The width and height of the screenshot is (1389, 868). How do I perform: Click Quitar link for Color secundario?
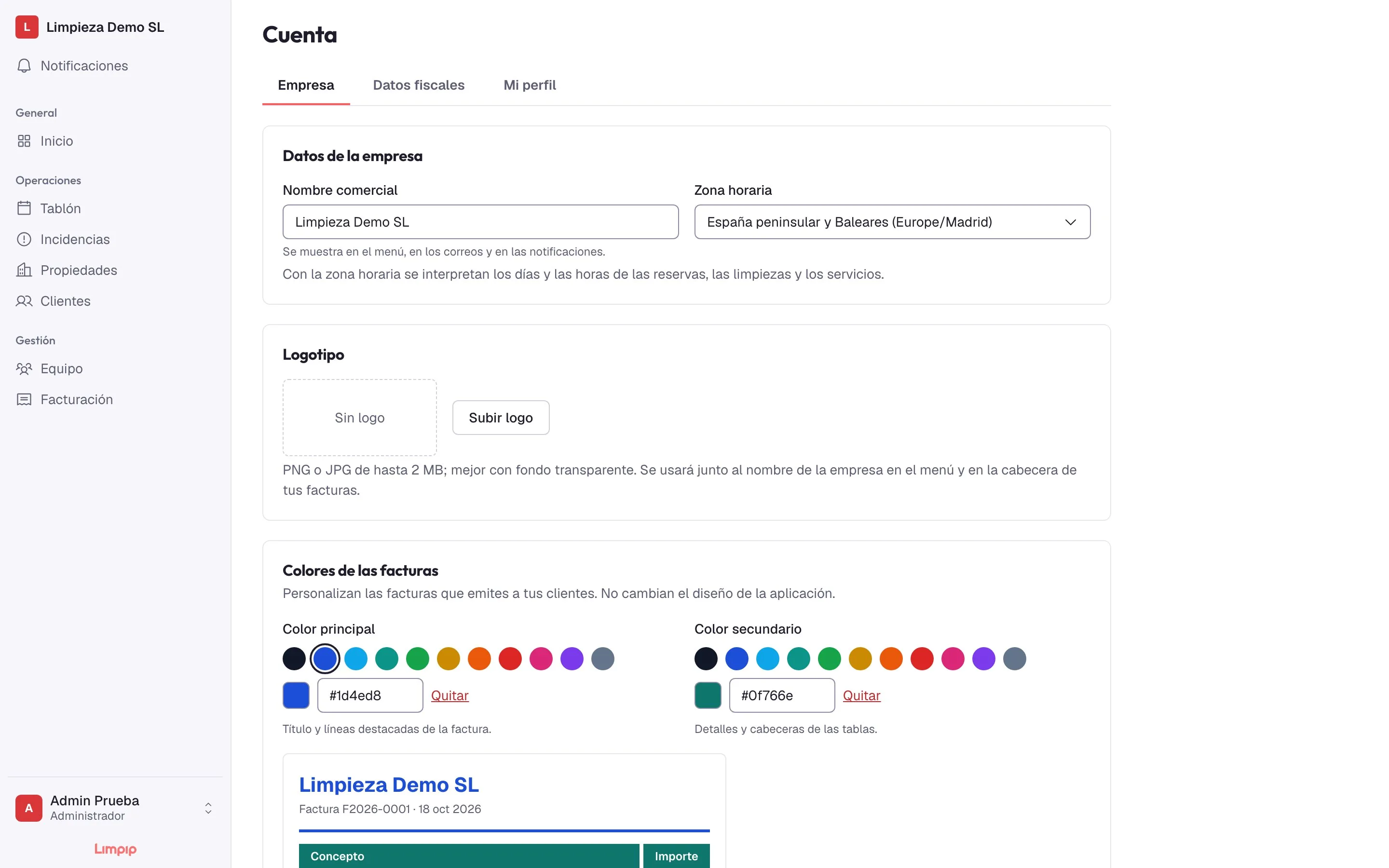(861, 695)
